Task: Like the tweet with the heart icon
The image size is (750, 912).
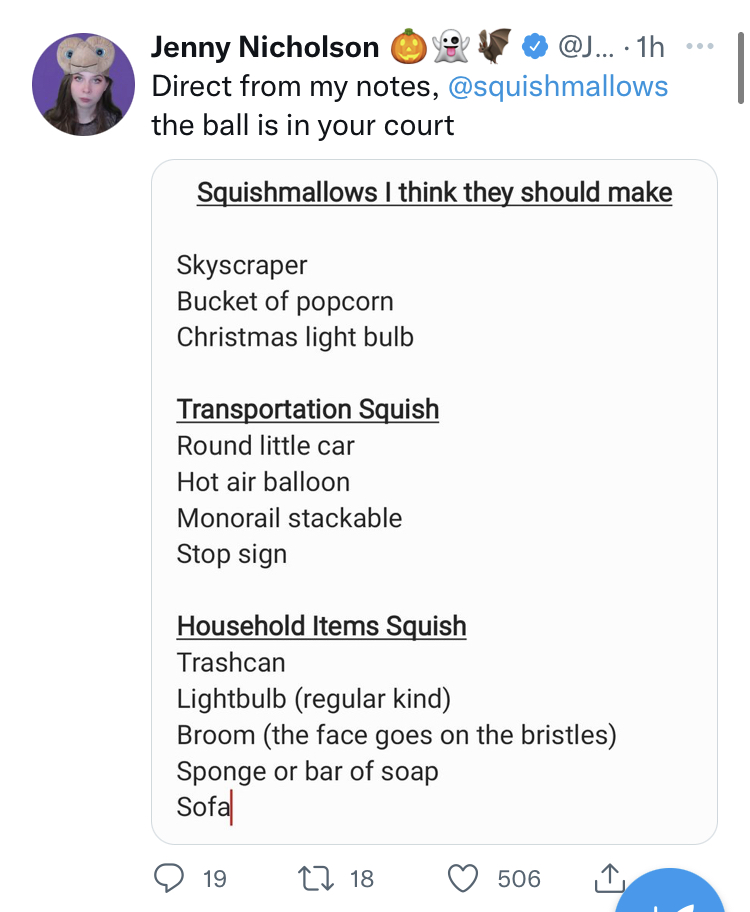Action: [463, 878]
